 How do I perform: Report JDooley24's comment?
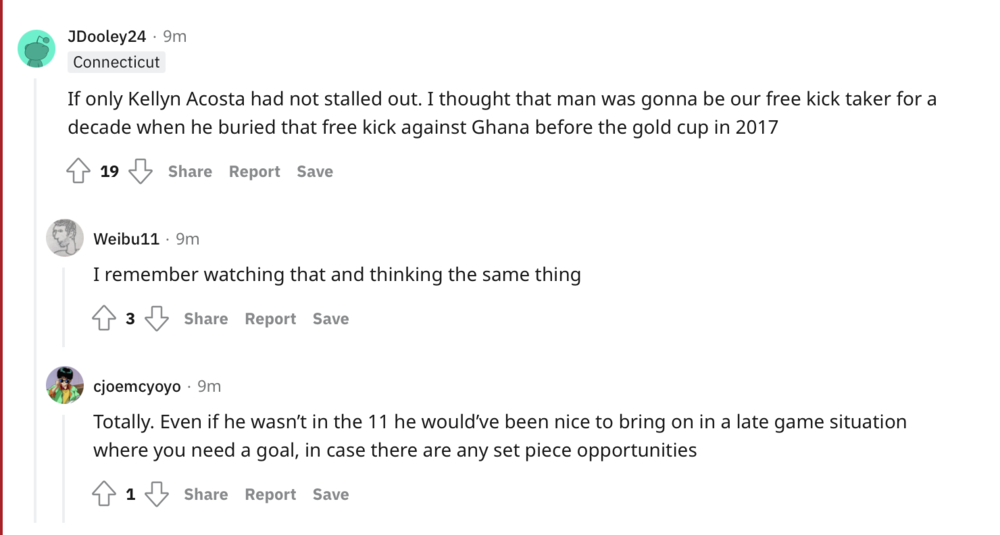[x=254, y=172]
